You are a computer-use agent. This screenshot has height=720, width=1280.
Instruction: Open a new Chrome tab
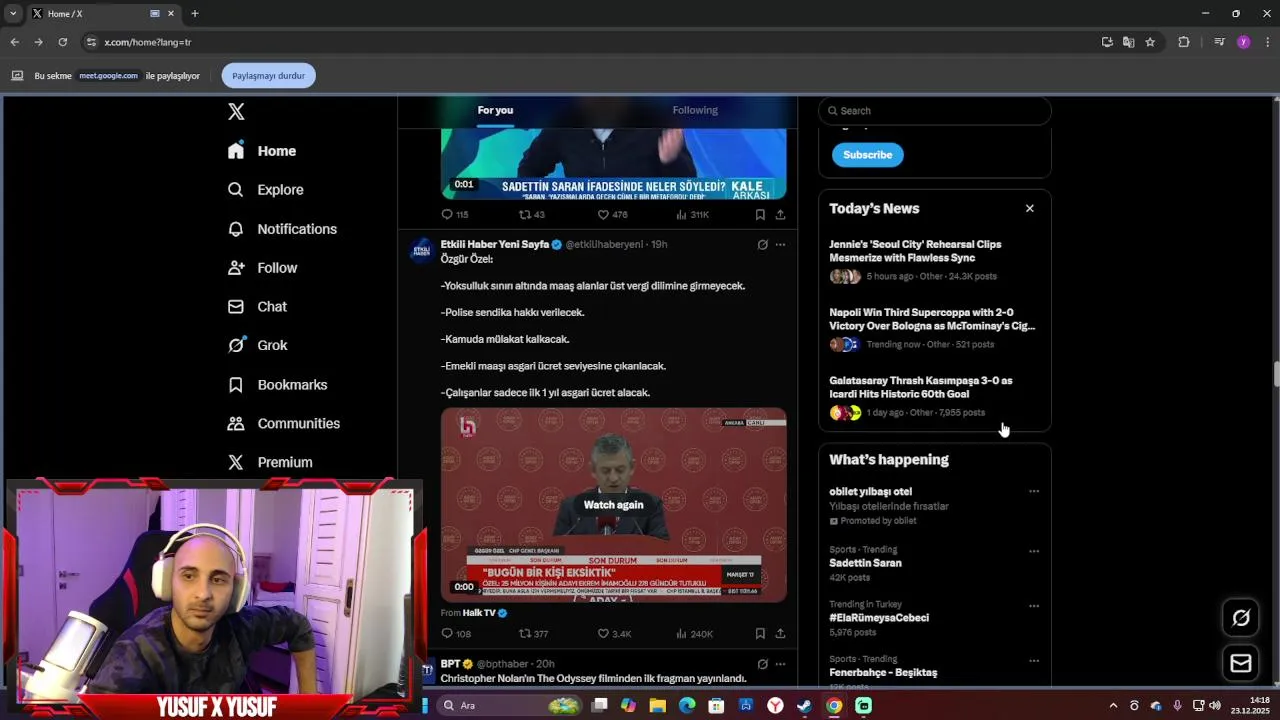tap(195, 14)
